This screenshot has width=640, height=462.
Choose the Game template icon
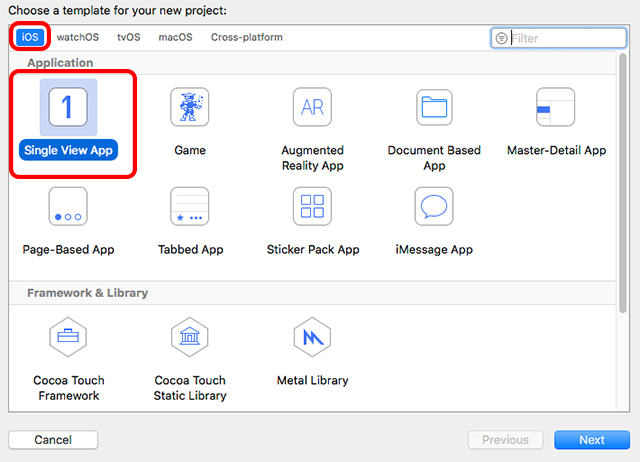click(x=190, y=107)
